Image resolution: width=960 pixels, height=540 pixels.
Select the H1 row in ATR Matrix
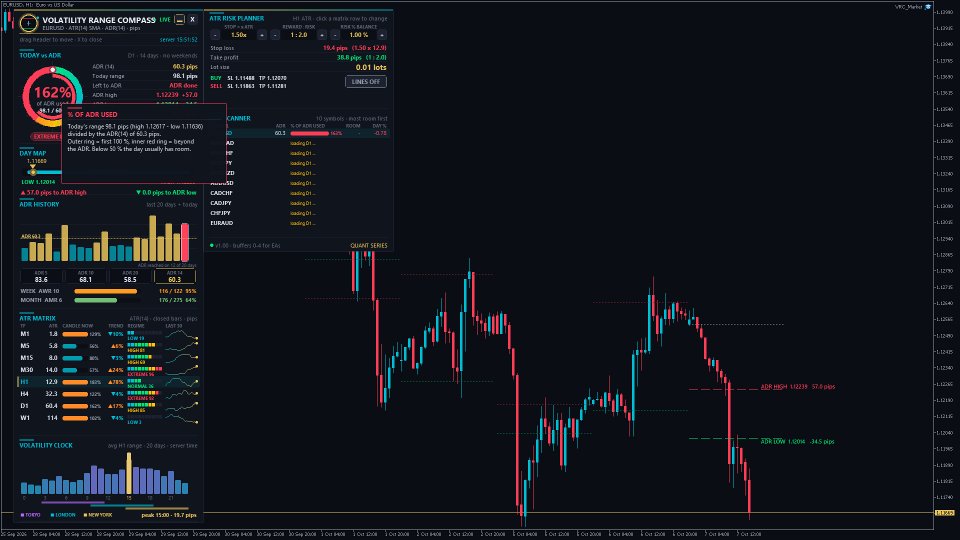pos(108,381)
